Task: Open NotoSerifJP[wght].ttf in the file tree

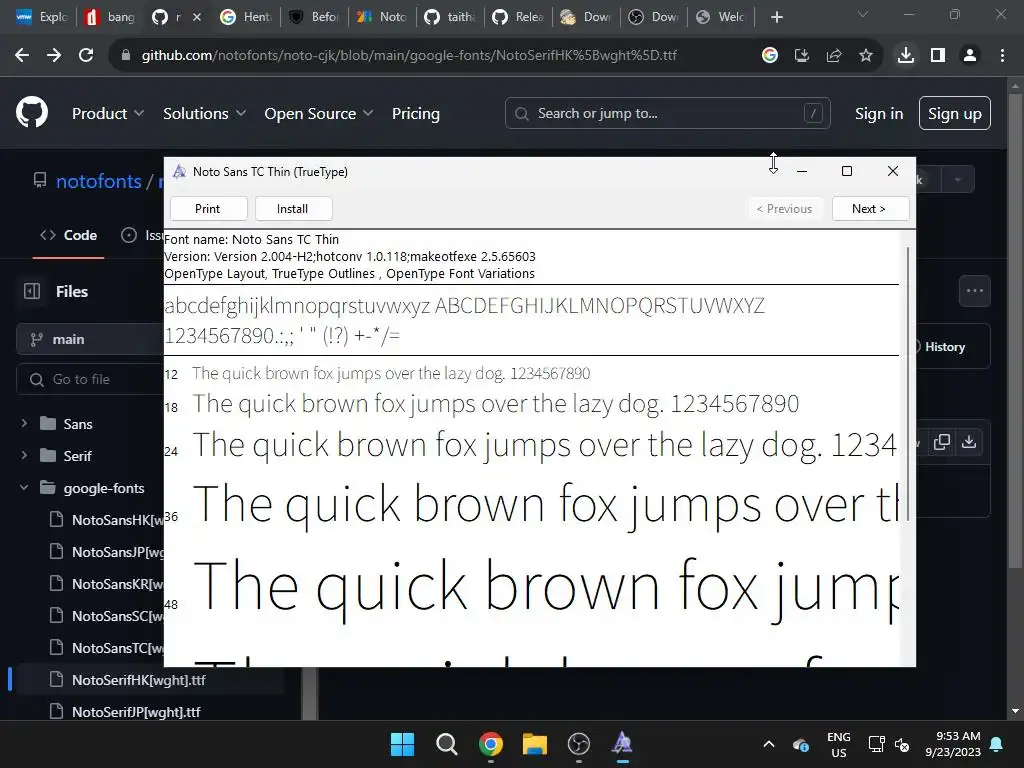Action: [136, 712]
